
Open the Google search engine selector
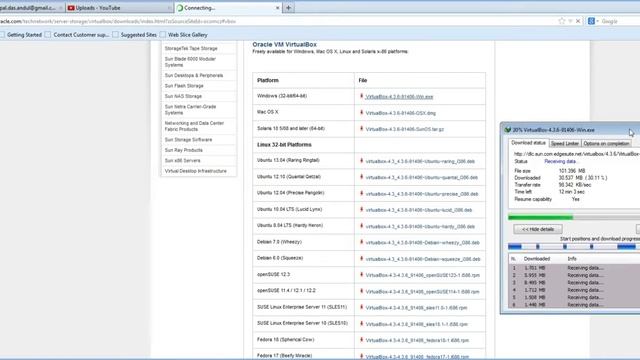pos(593,21)
